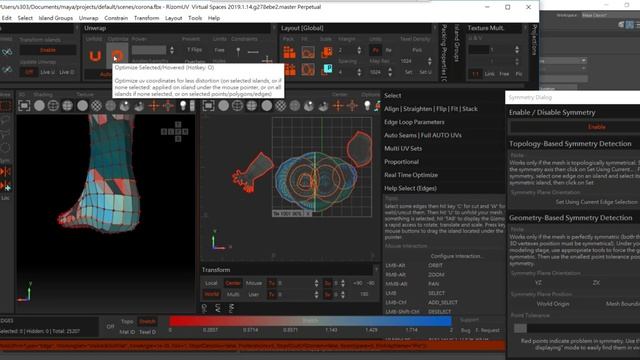Select Center in Transform panel
Viewport: 640px width, 360px height.
coord(233,283)
